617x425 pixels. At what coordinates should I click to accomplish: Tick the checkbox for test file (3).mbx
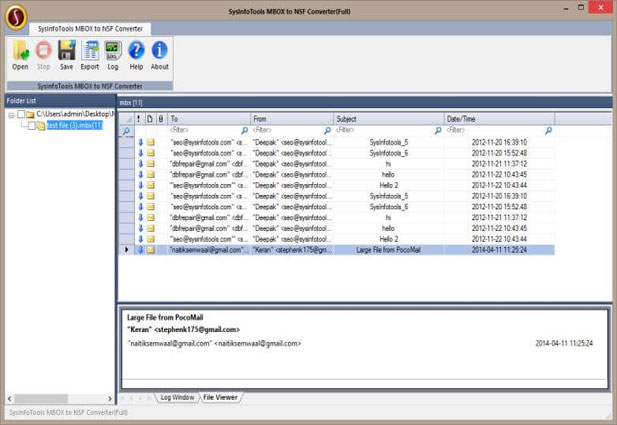(x=31, y=126)
